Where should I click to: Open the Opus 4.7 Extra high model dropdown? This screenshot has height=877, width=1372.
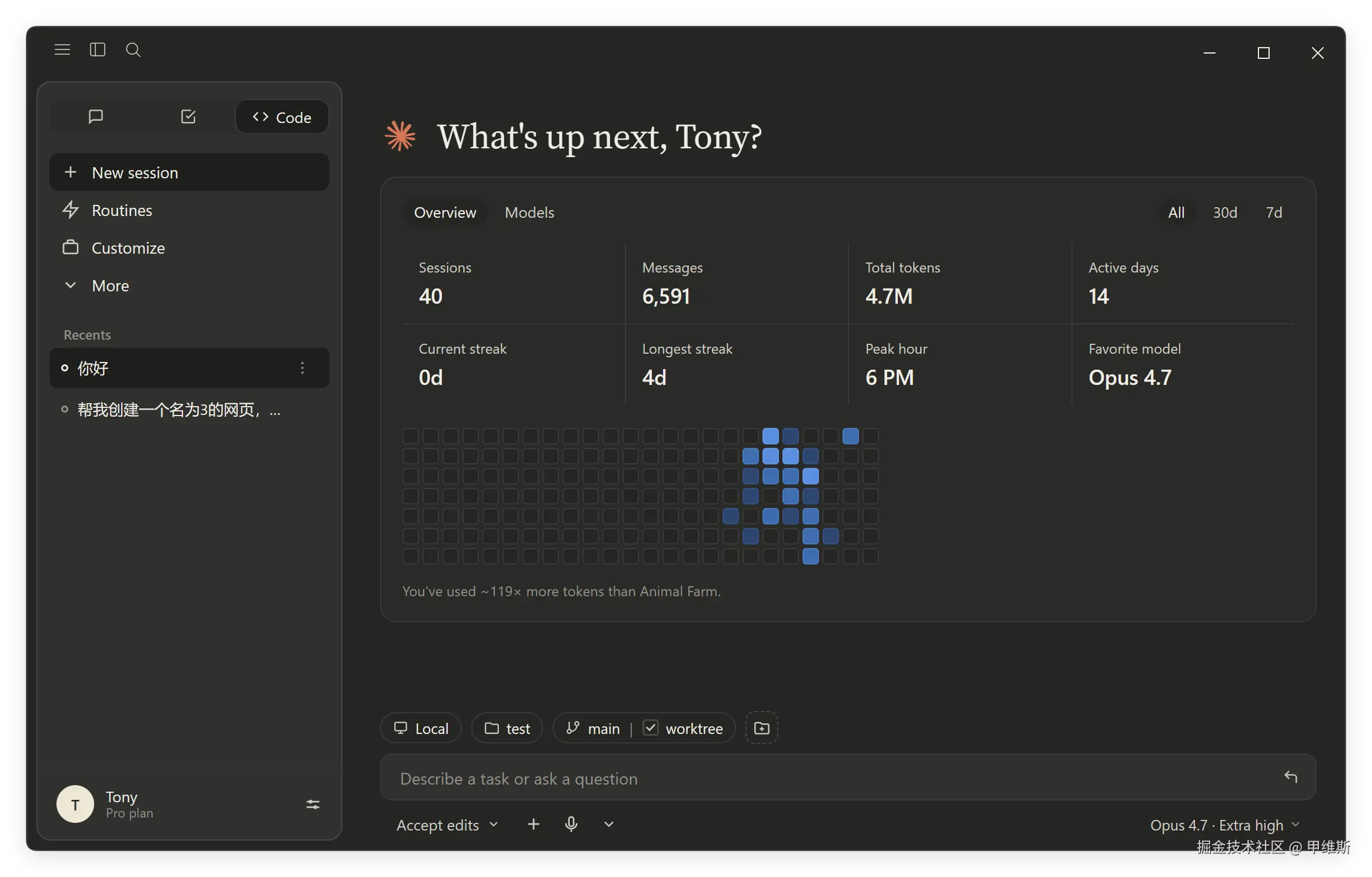pyautogui.click(x=1225, y=825)
